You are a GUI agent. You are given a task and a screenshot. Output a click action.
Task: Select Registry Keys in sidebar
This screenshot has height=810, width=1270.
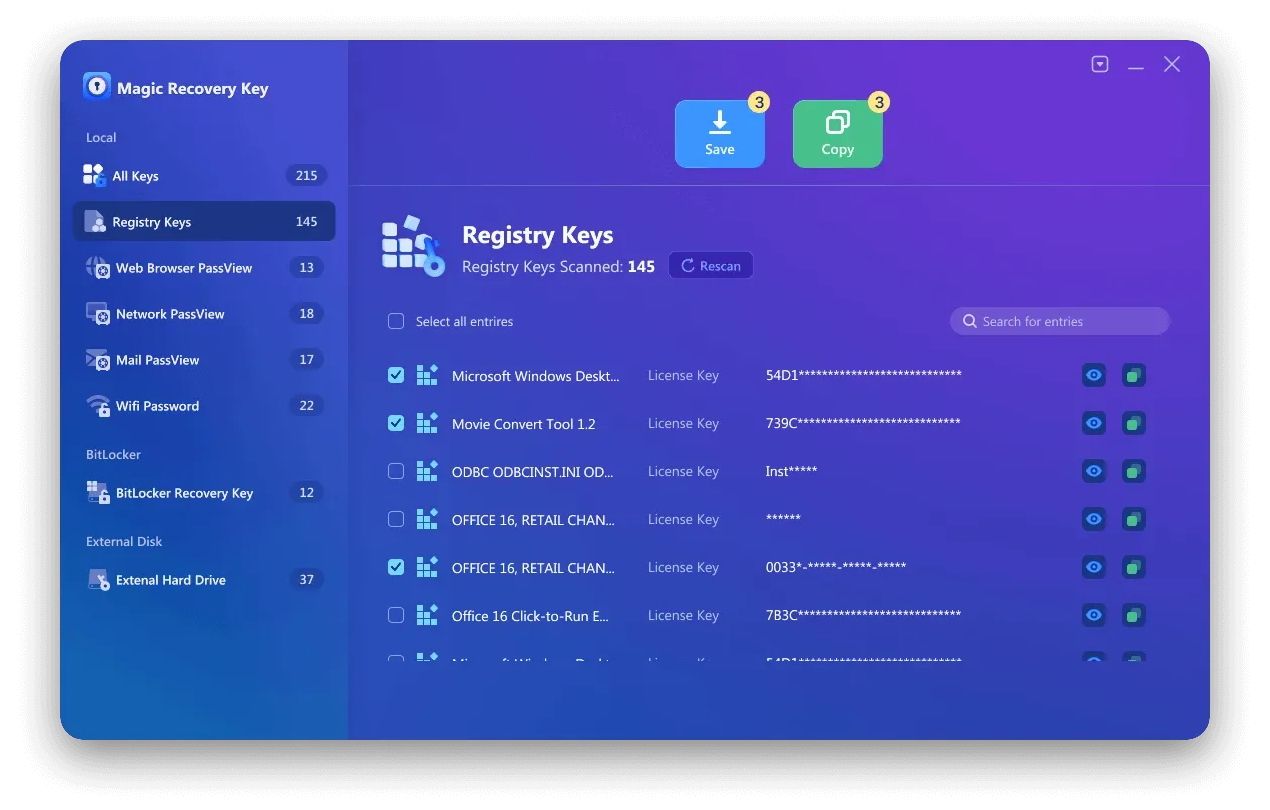coord(204,222)
